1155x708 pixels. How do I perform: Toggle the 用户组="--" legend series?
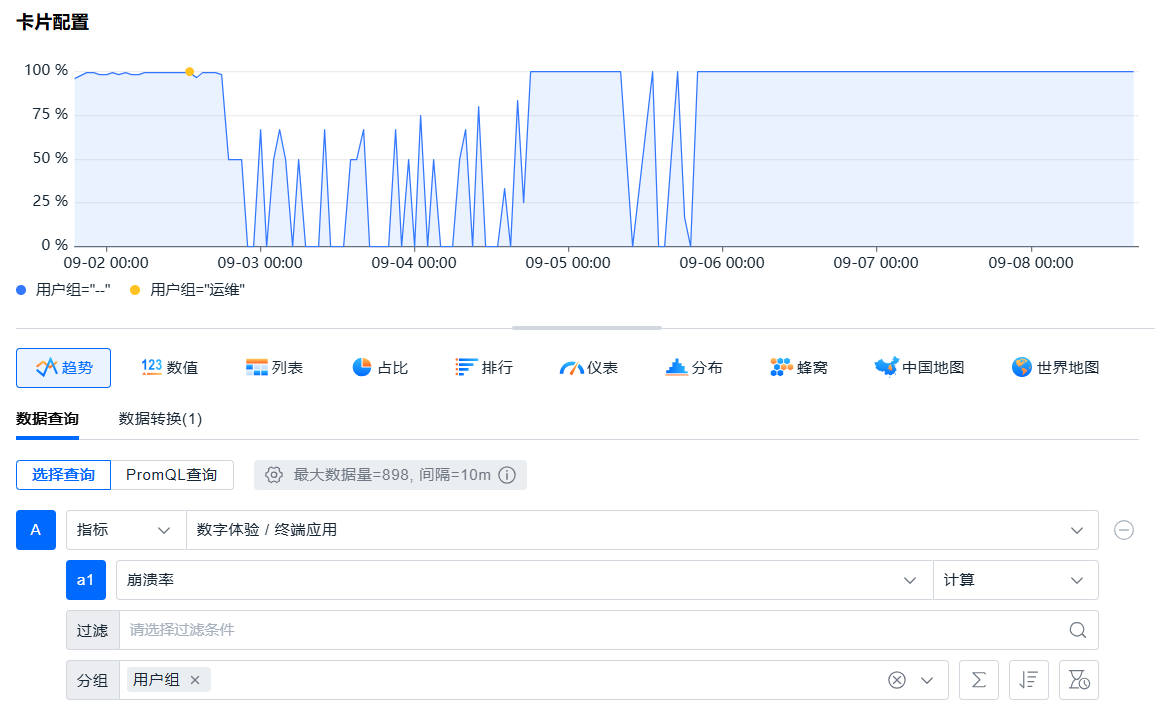tap(64, 290)
